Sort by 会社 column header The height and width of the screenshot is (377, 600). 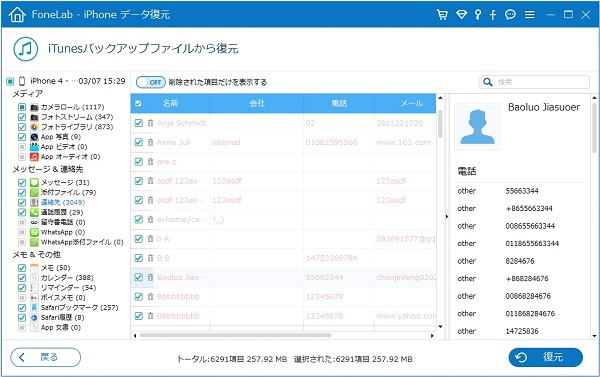click(257, 103)
